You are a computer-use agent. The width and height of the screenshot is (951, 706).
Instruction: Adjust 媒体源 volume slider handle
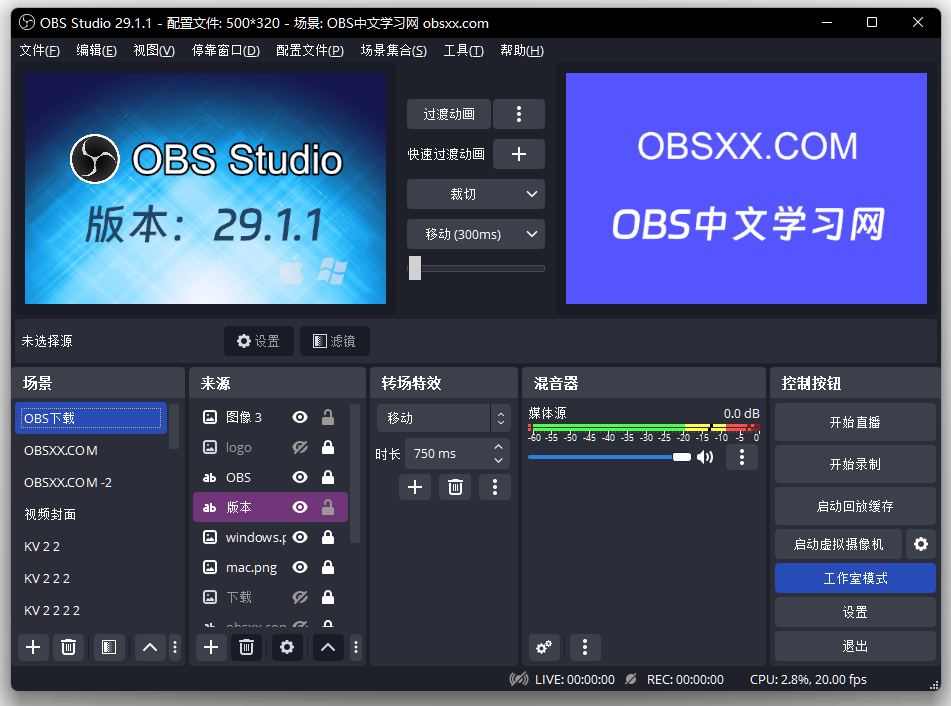(x=682, y=457)
